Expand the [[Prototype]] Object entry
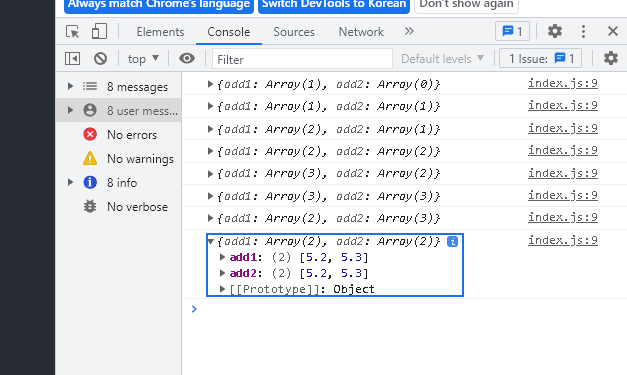This screenshot has width=627, height=375. [222, 289]
